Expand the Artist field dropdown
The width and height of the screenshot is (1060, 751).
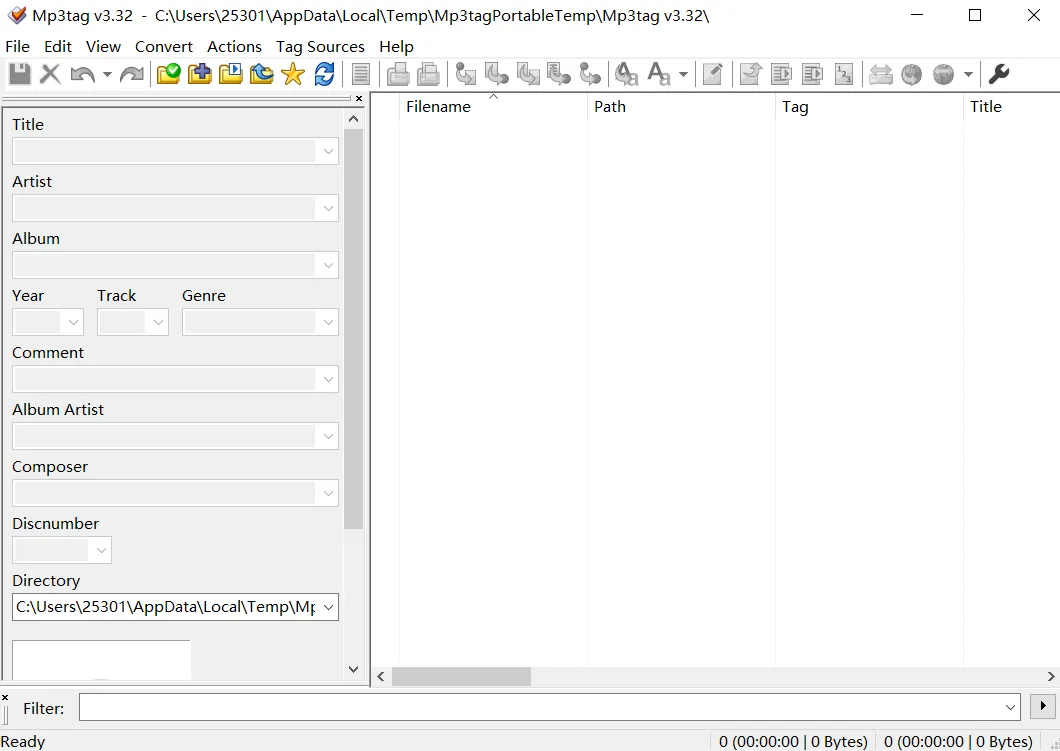click(328, 208)
